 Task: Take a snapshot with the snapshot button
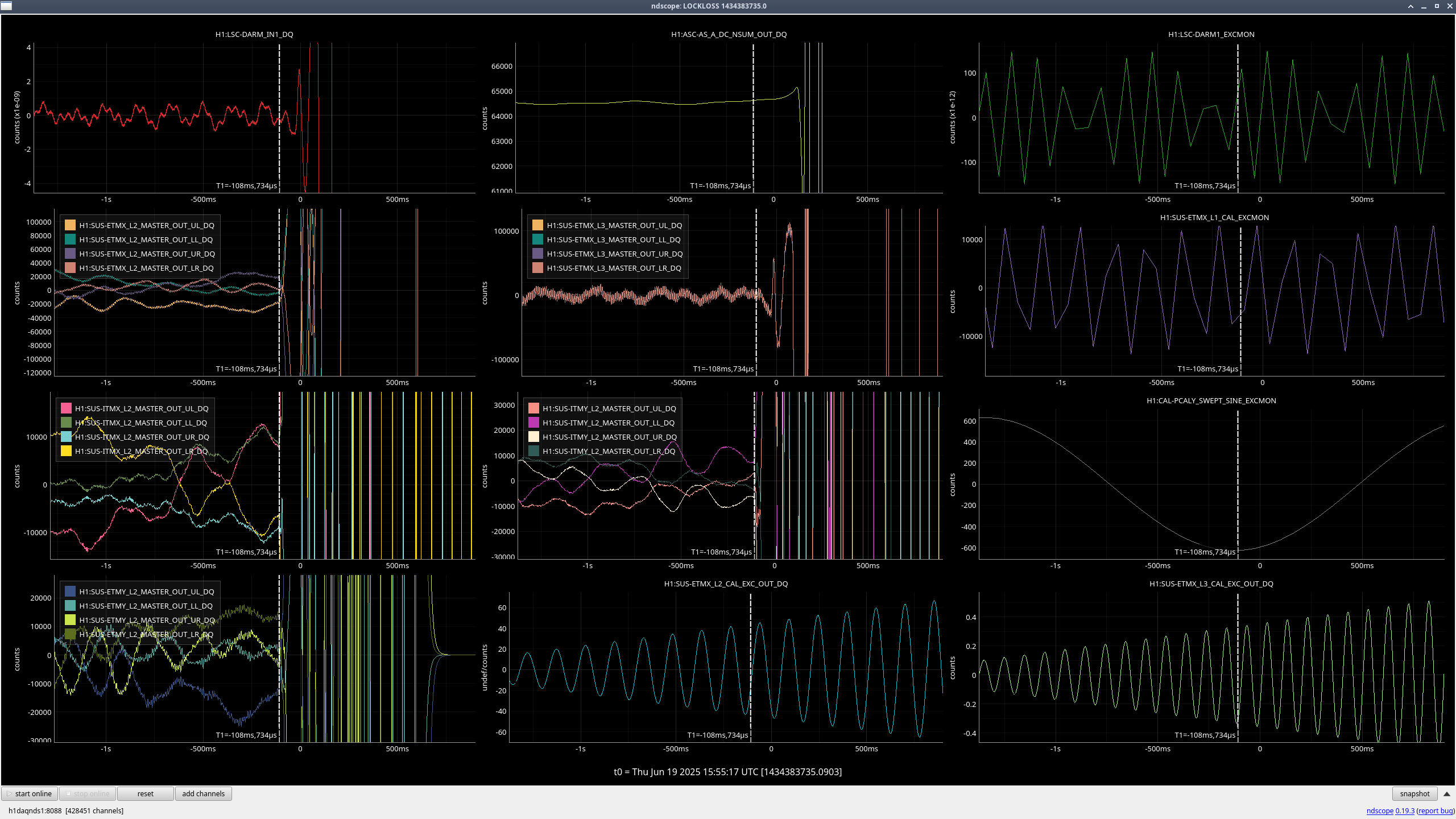1414,793
